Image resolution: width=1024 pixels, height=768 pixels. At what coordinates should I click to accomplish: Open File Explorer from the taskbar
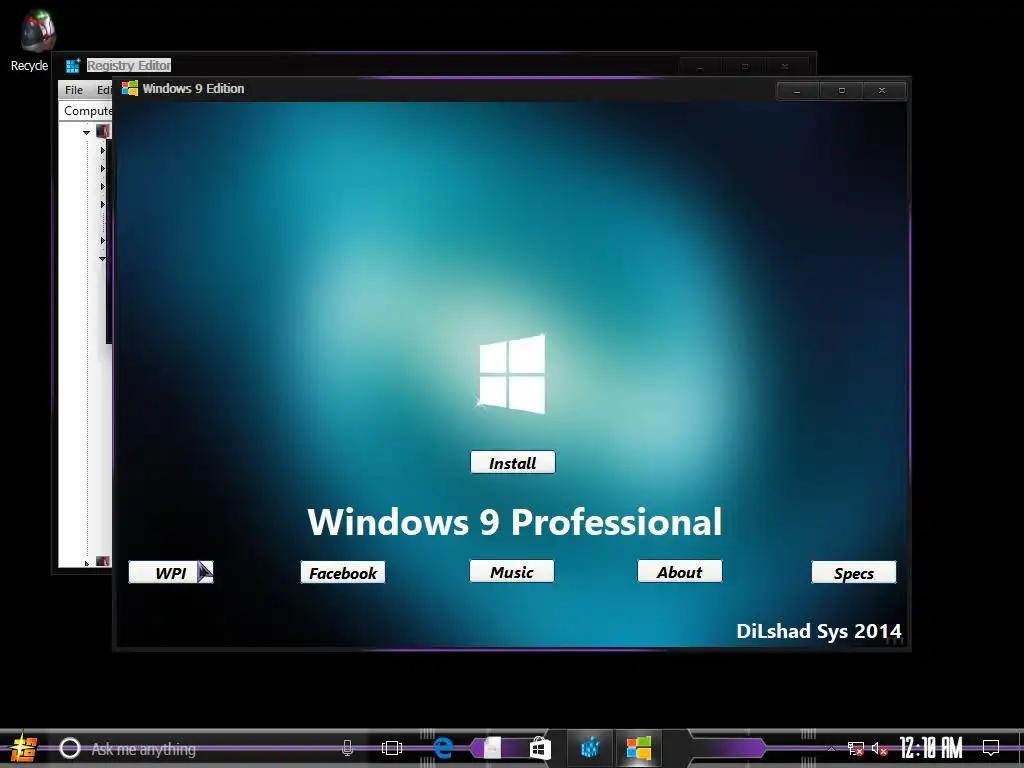(492, 748)
